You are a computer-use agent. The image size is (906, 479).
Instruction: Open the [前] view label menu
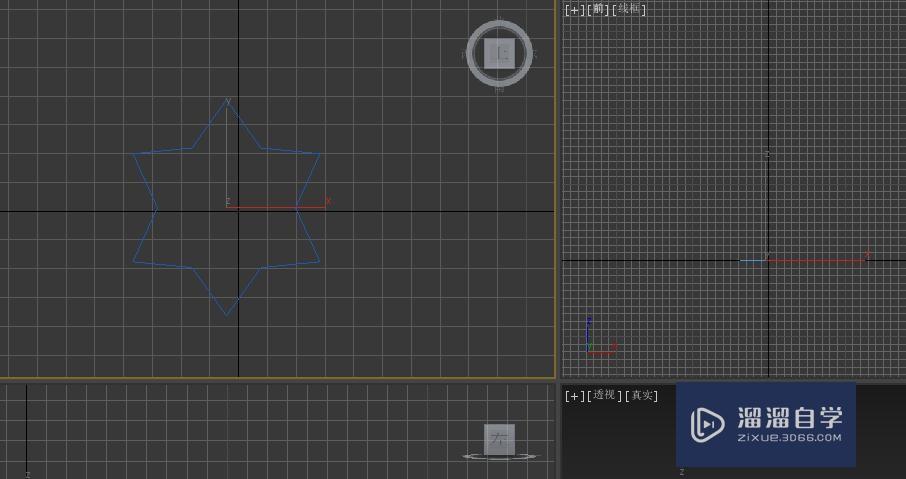598,9
